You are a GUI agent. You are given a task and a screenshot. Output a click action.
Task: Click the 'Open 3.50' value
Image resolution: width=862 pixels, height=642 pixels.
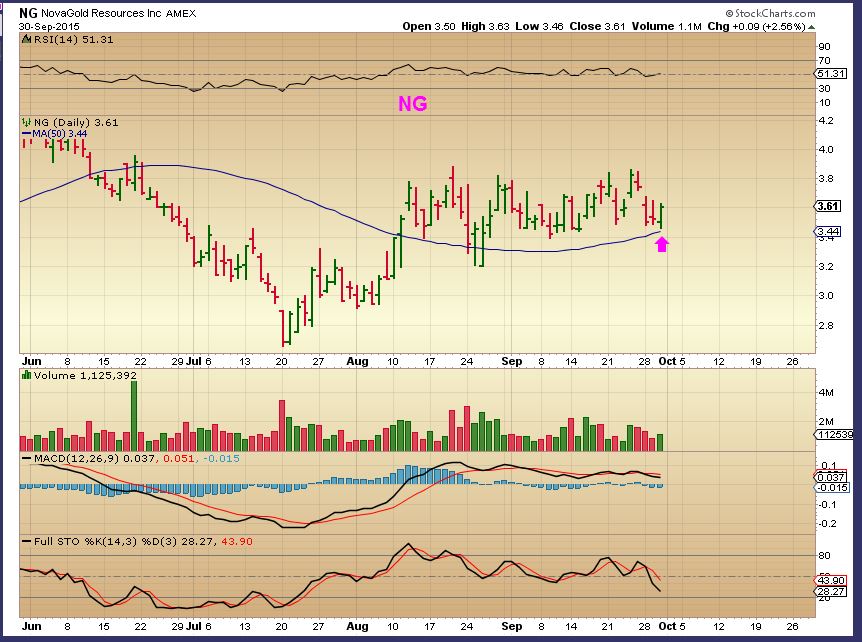(429, 26)
